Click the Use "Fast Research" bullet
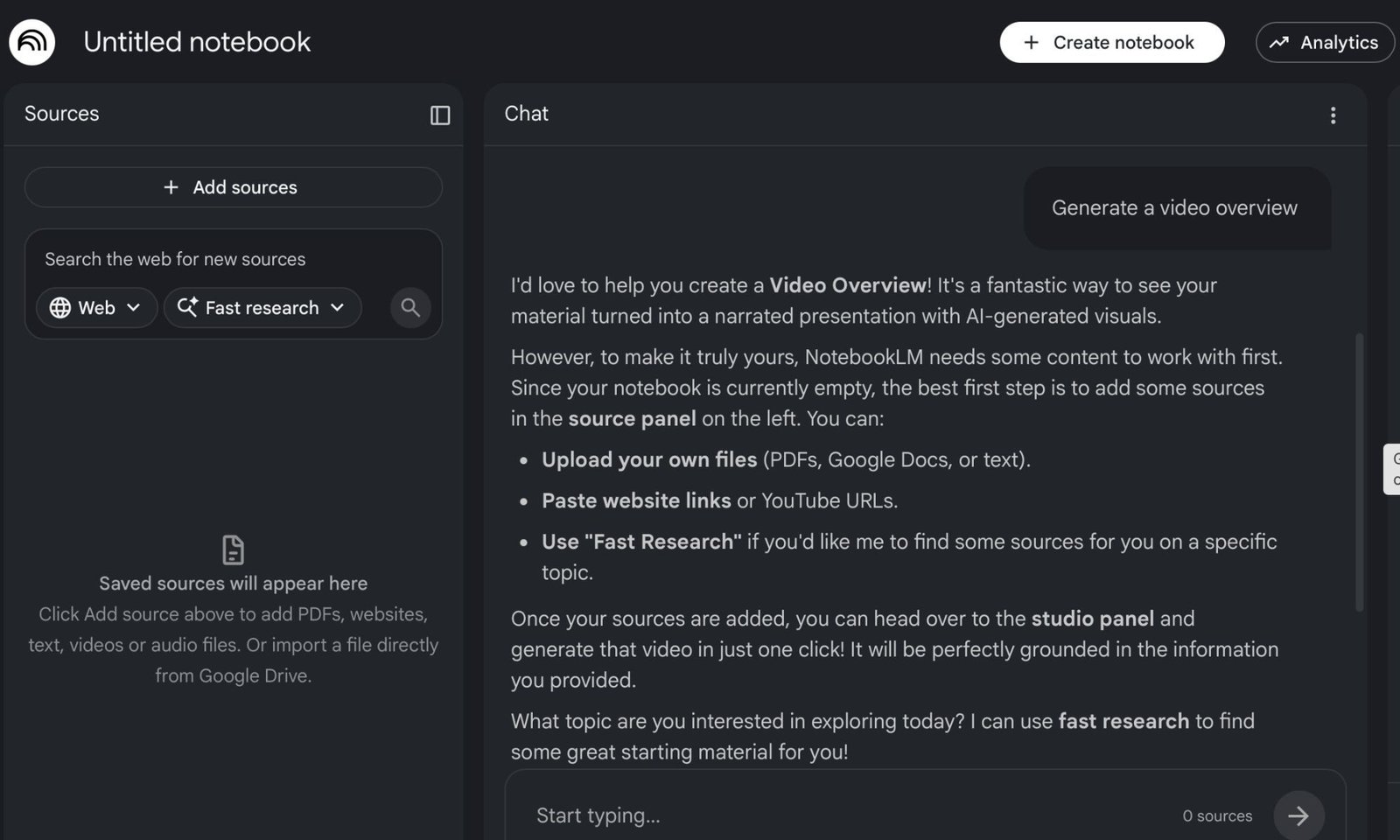1400x840 pixels. point(909,556)
